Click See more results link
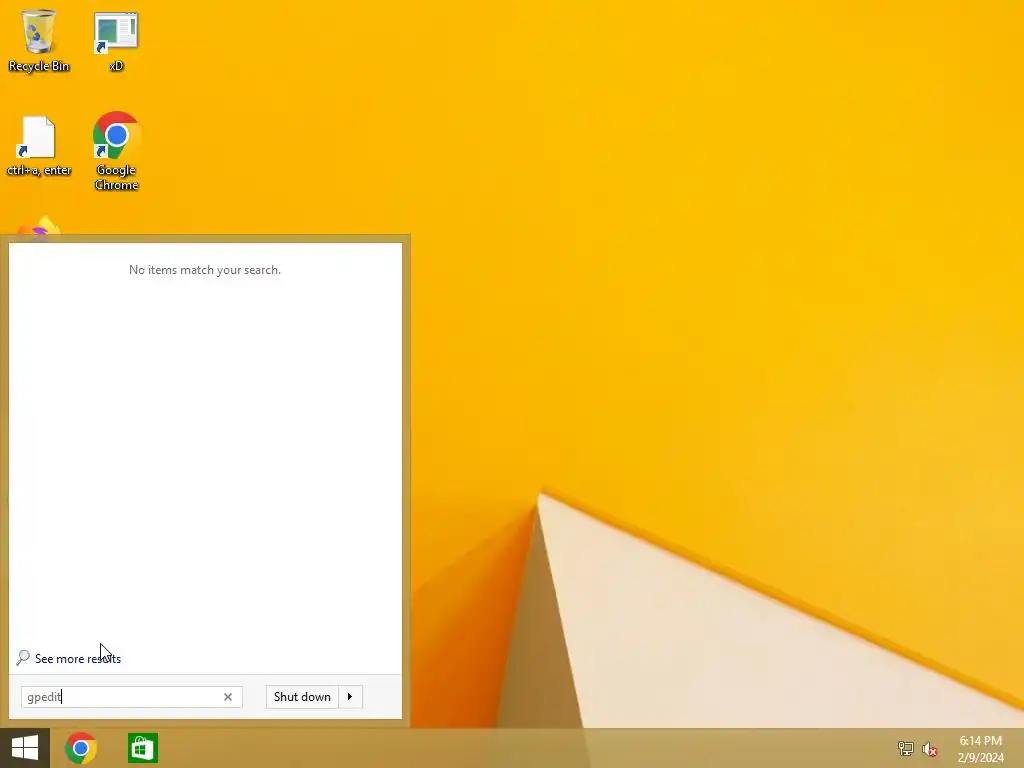Screen dimensions: 1024x768 point(78,659)
